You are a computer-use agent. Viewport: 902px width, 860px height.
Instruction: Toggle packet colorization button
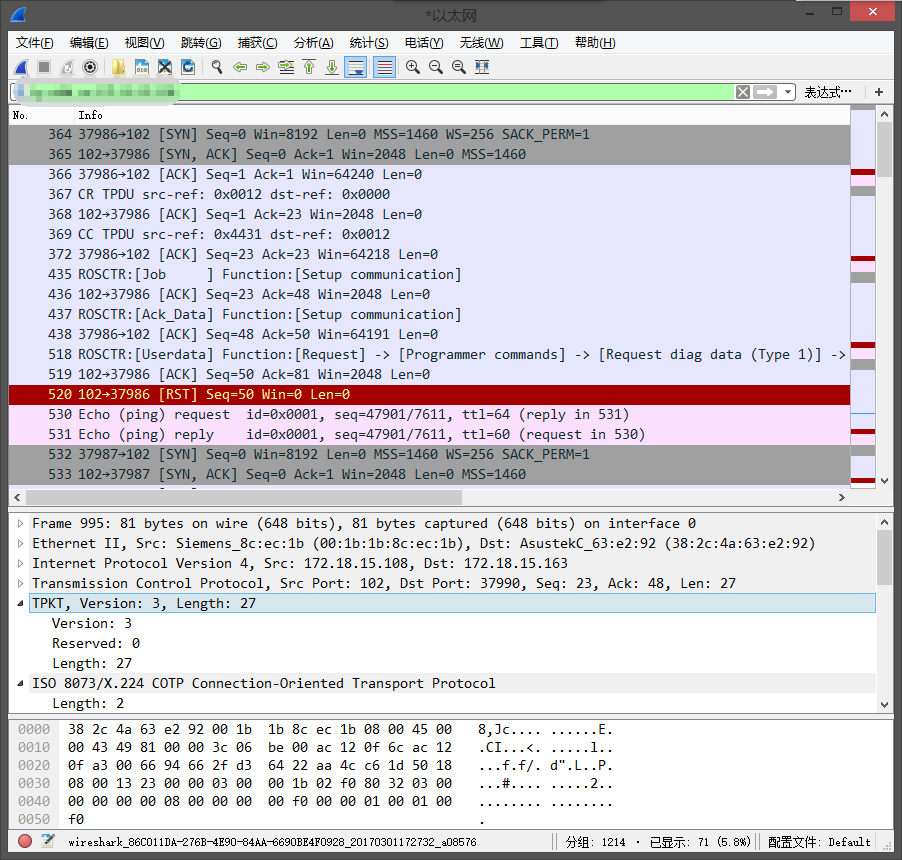384,67
